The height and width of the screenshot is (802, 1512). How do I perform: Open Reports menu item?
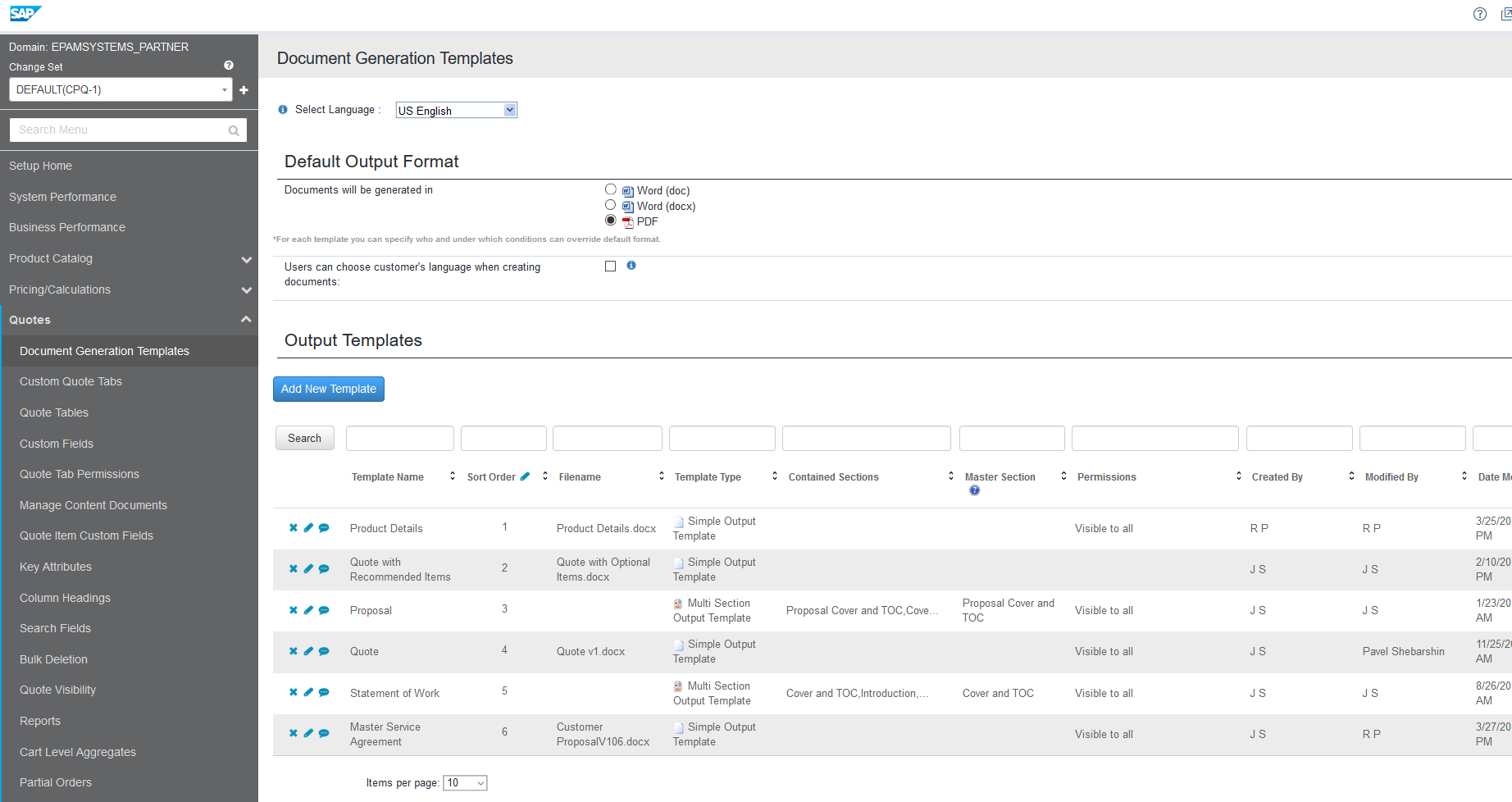pyautogui.click(x=40, y=721)
